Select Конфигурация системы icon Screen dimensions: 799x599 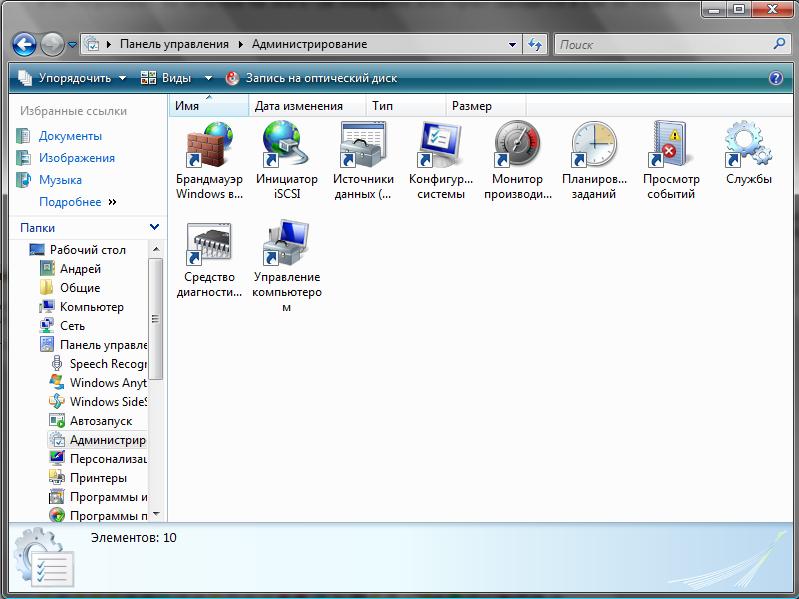coord(440,146)
